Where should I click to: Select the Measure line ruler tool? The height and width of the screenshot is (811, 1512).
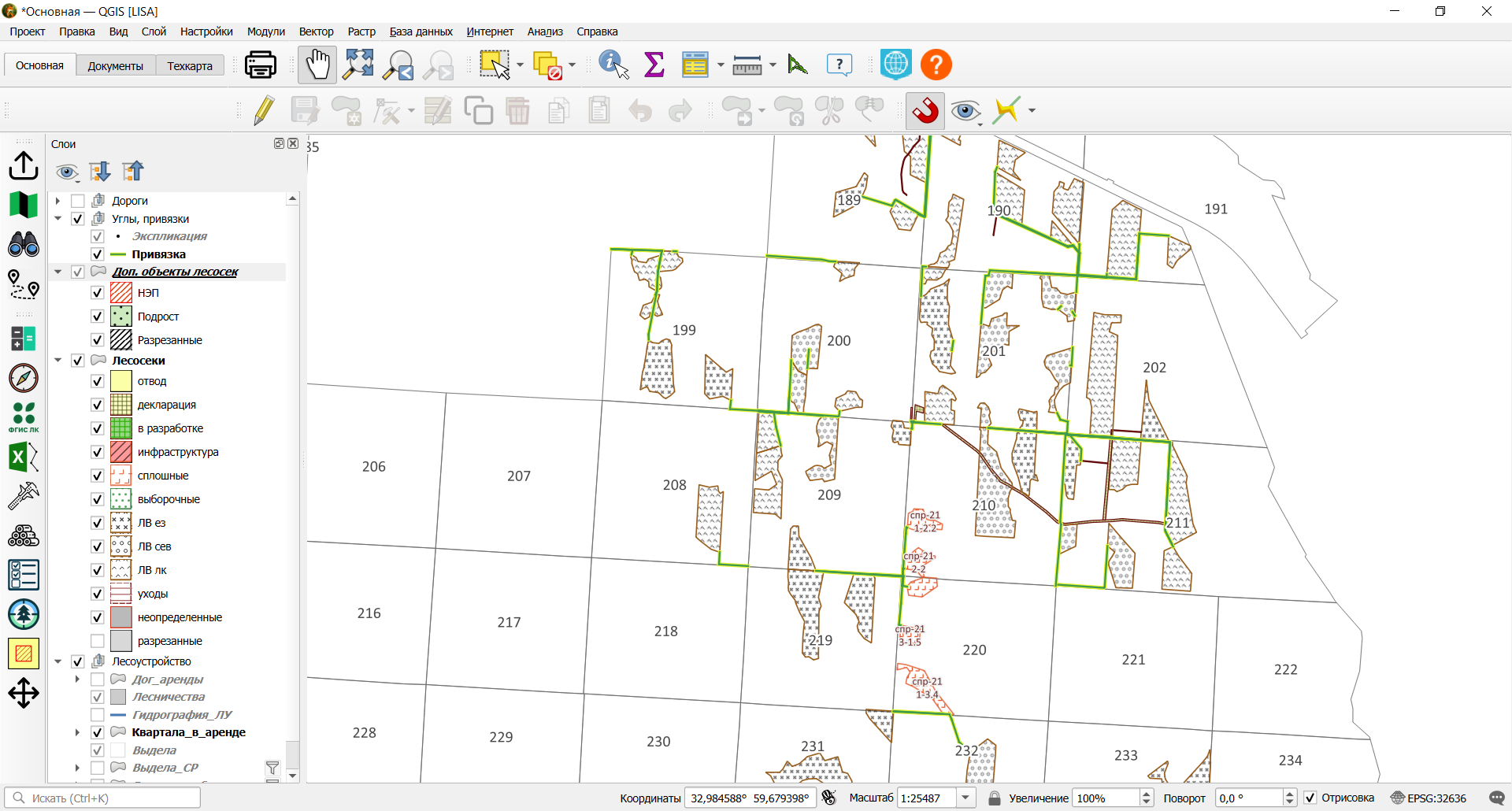click(x=747, y=65)
